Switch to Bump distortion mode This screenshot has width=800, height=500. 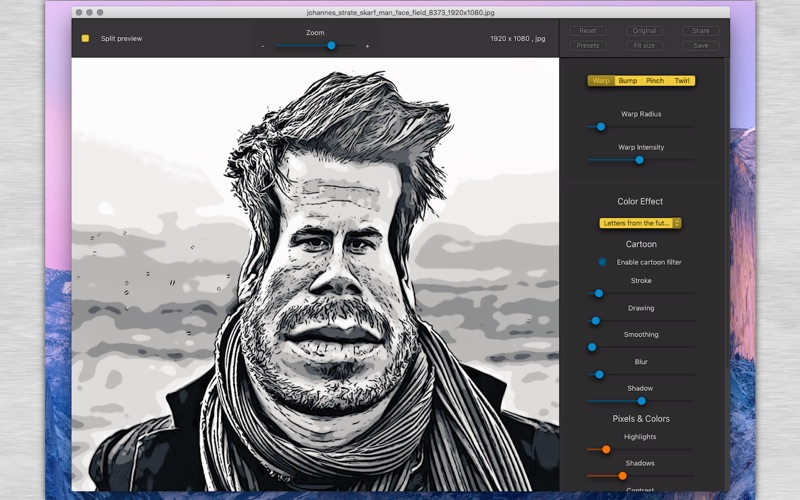pos(627,81)
